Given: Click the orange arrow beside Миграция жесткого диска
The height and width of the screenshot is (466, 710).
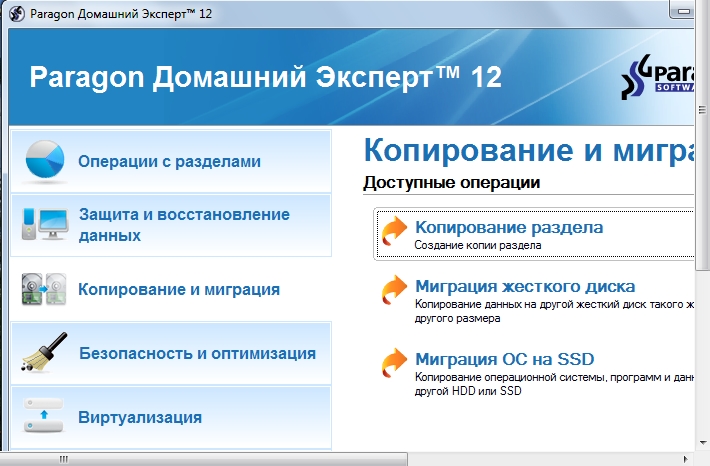Looking at the screenshot, I should pos(393,290).
